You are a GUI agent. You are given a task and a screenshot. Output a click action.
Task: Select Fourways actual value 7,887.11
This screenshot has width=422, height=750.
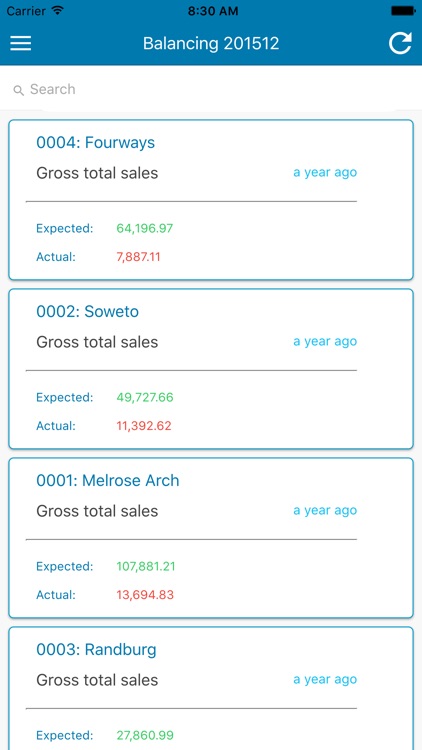tap(138, 257)
